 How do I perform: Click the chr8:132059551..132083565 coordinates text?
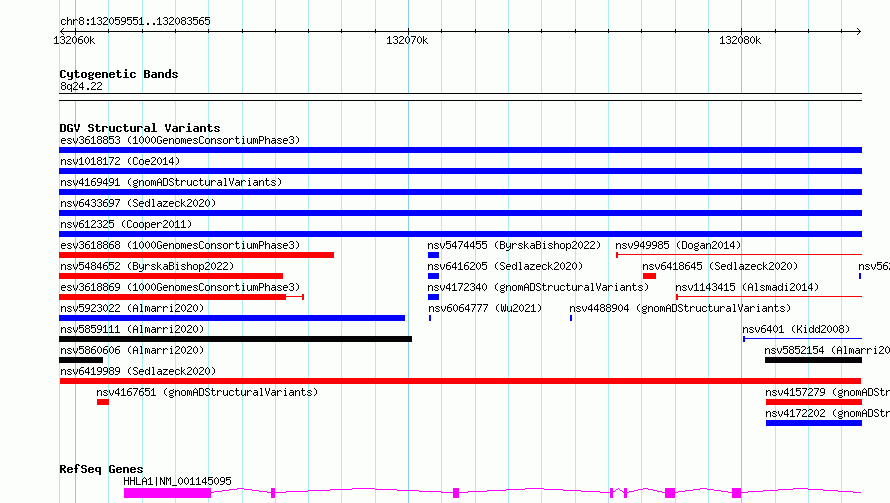click(135, 21)
